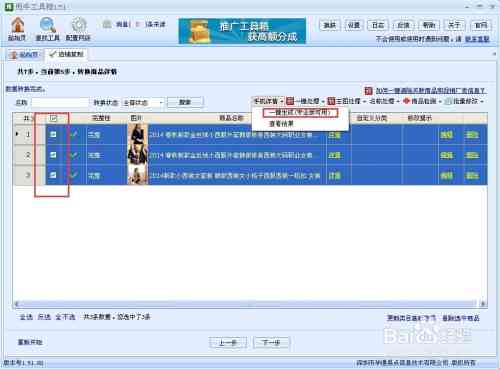
Task: Open the promotion info hyperlink above toolbar
Action: (430, 91)
